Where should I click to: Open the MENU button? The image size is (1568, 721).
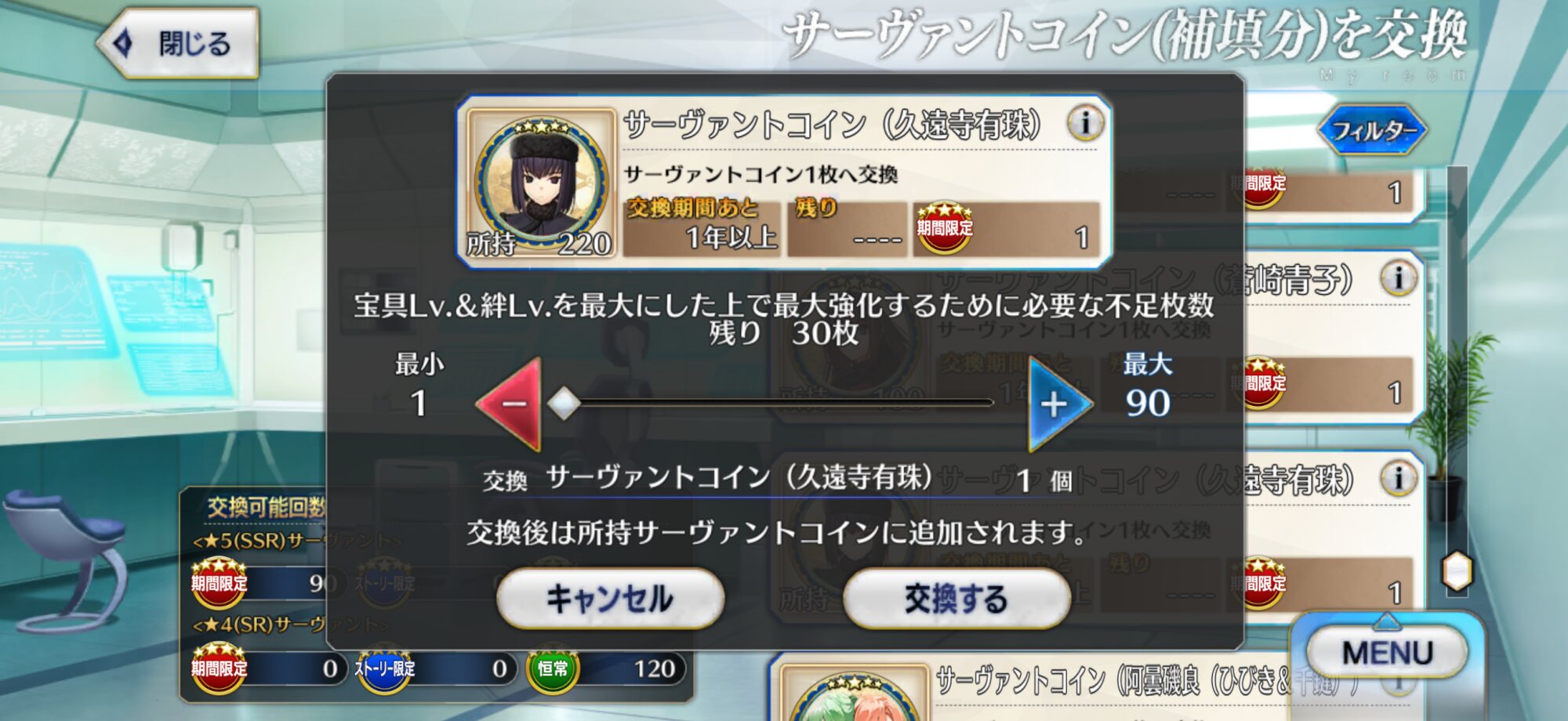pos(1387,652)
